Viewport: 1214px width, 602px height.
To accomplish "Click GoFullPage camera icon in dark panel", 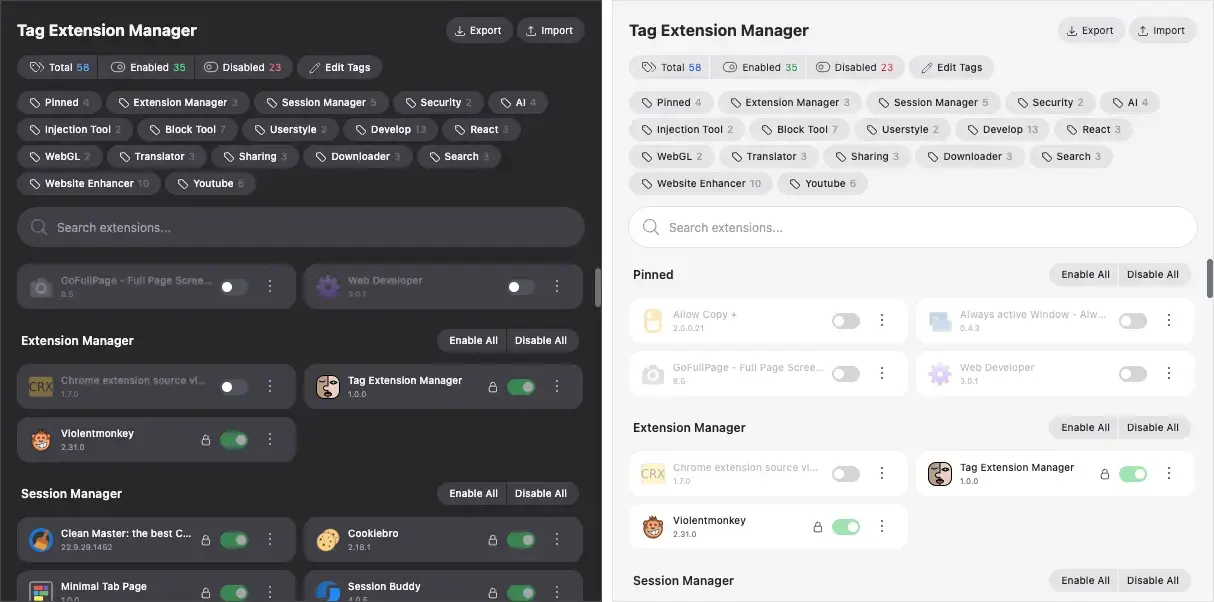I will 41,287.
